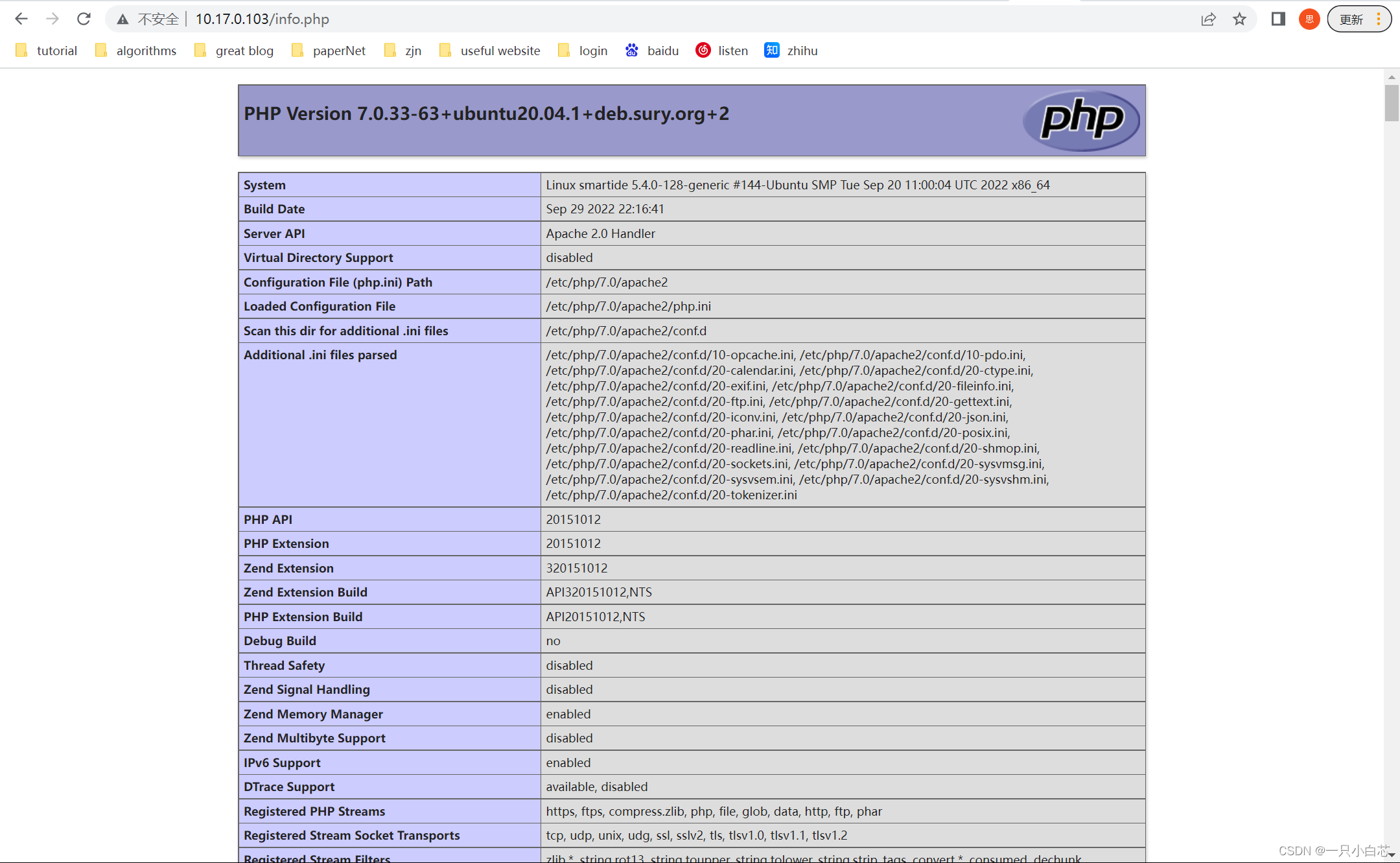Click the Configuration File (php.ini) Path label
The height and width of the screenshot is (863, 1400).
(338, 283)
